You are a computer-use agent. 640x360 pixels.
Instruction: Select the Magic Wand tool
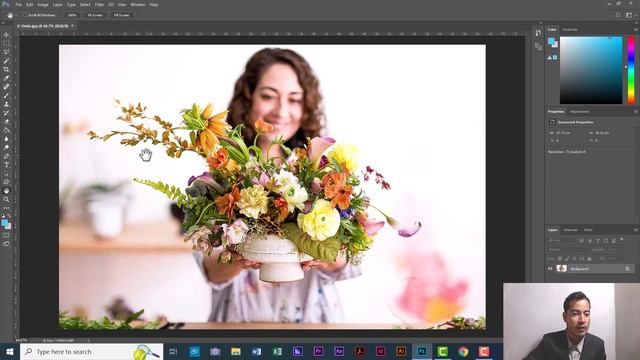coord(6,61)
